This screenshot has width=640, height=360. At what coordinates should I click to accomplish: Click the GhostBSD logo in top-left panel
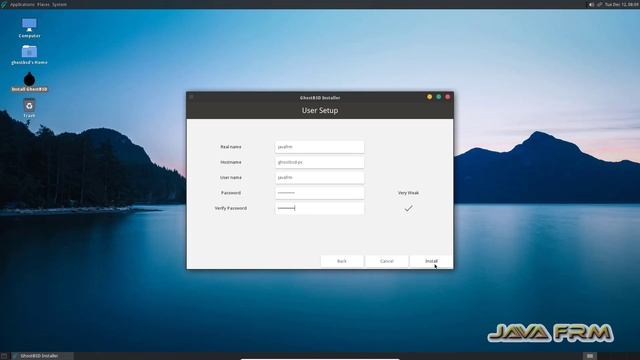[x=4, y=4]
